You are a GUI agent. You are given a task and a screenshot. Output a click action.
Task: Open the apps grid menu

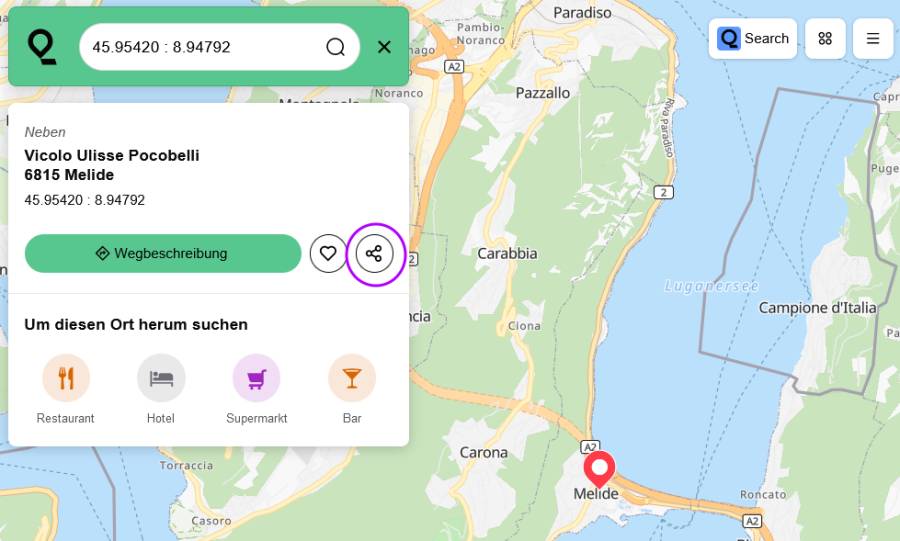825,38
